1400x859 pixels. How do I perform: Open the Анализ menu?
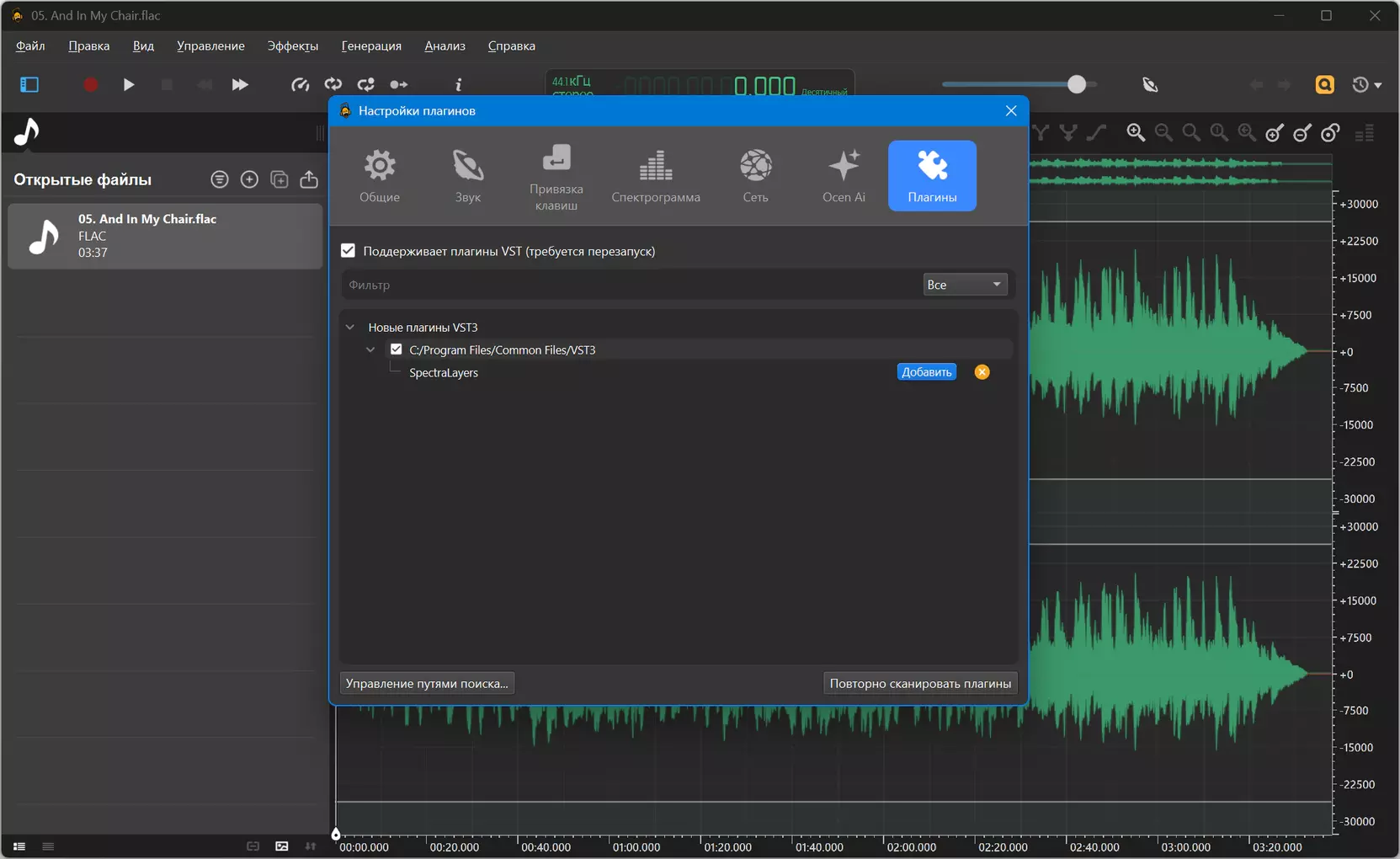click(x=444, y=45)
